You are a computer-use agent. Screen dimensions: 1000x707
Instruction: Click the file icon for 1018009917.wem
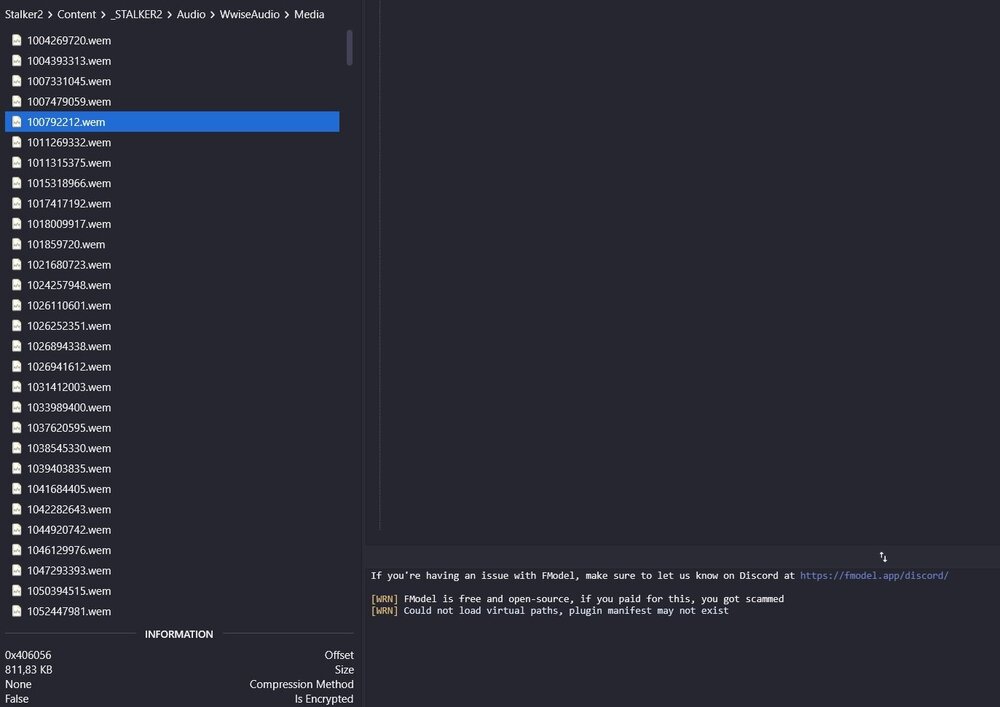coord(16,224)
